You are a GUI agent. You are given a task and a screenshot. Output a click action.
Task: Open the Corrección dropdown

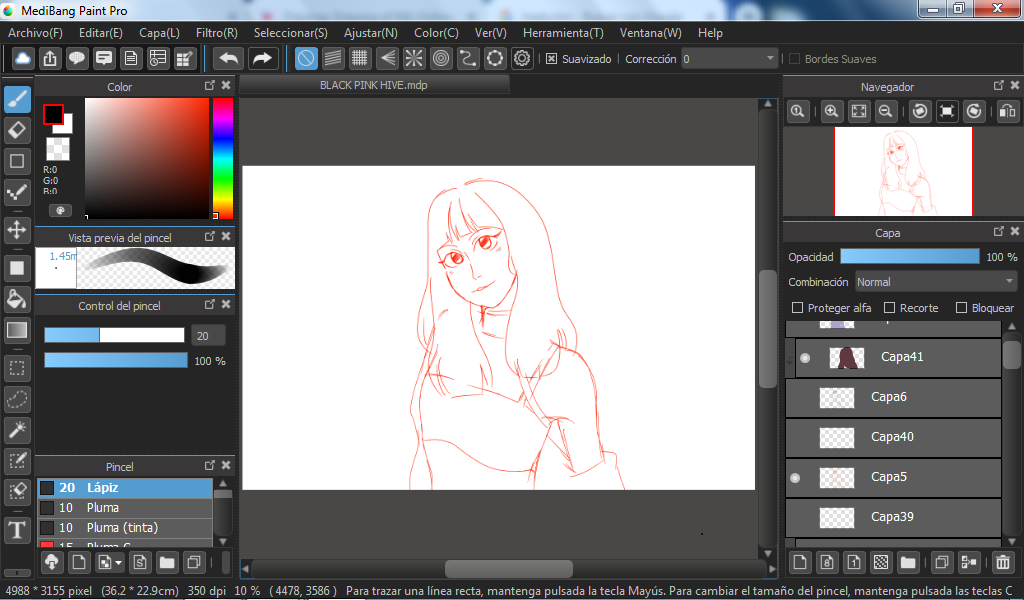pyautogui.click(x=729, y=59)
